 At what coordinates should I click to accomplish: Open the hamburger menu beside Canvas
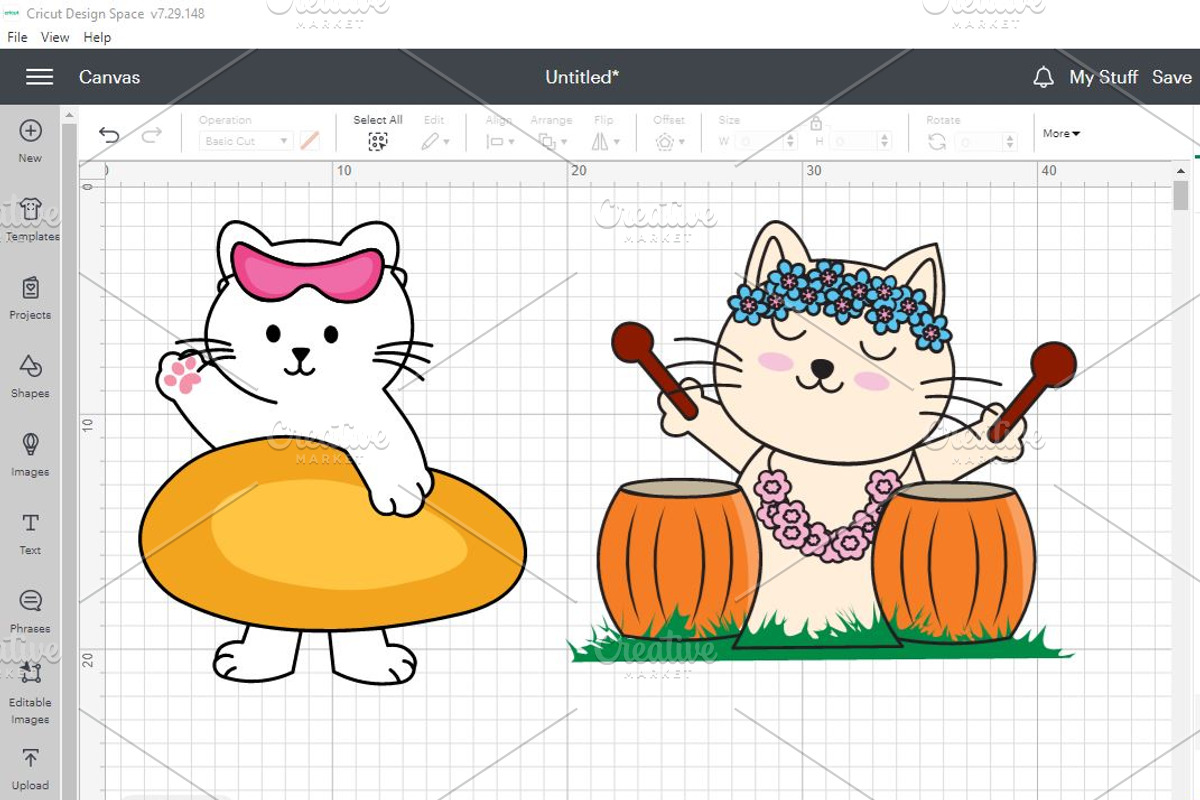coord(39,77)
